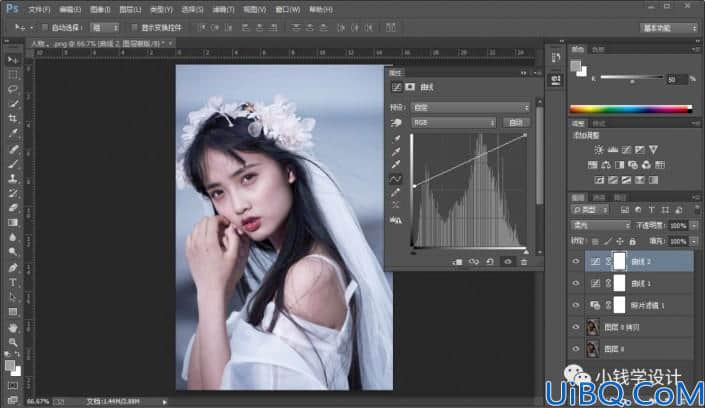Screen dimensions: 705x408
Task: Switch to the 调整 Adjustments panel tab
Action: [x=578, y=123]
